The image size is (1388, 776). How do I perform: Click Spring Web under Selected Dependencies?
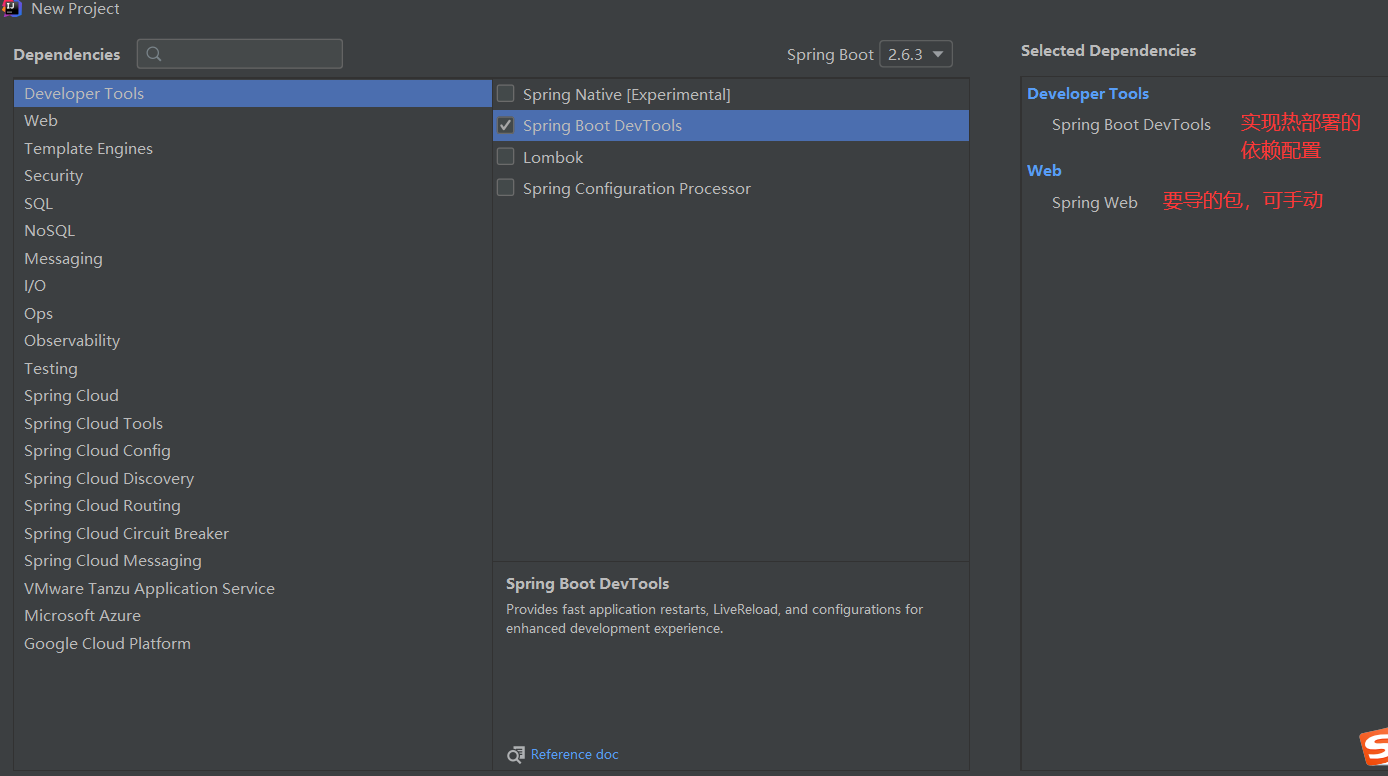click(1094, 203)
